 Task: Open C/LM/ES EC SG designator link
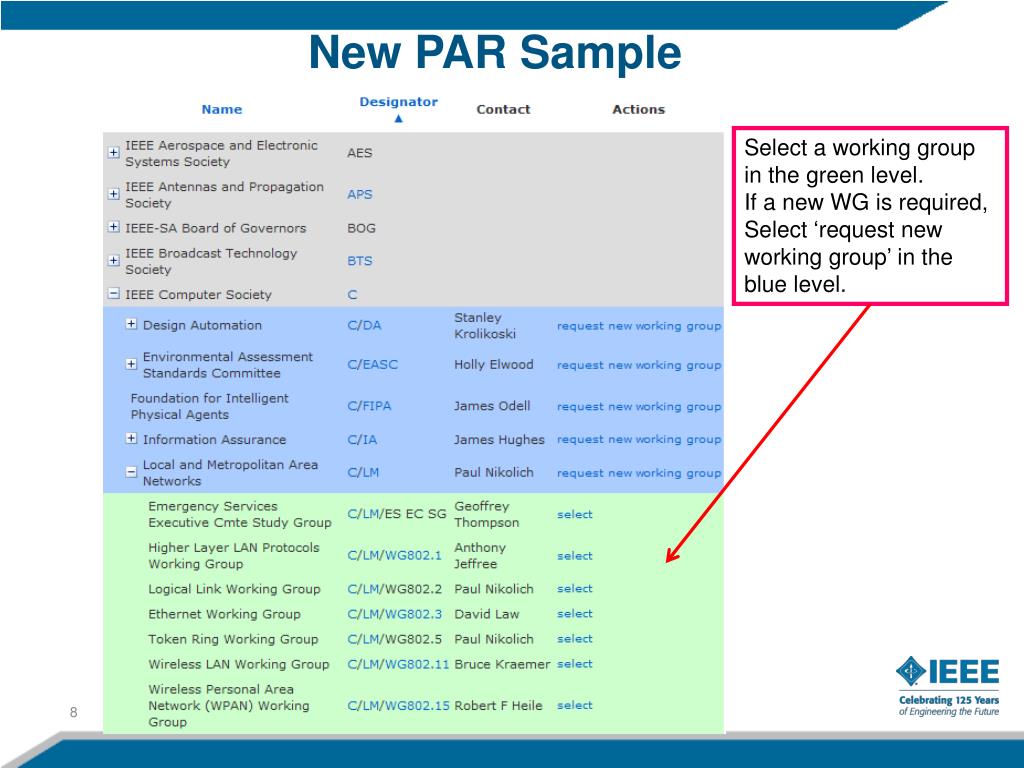coord(396,514)
